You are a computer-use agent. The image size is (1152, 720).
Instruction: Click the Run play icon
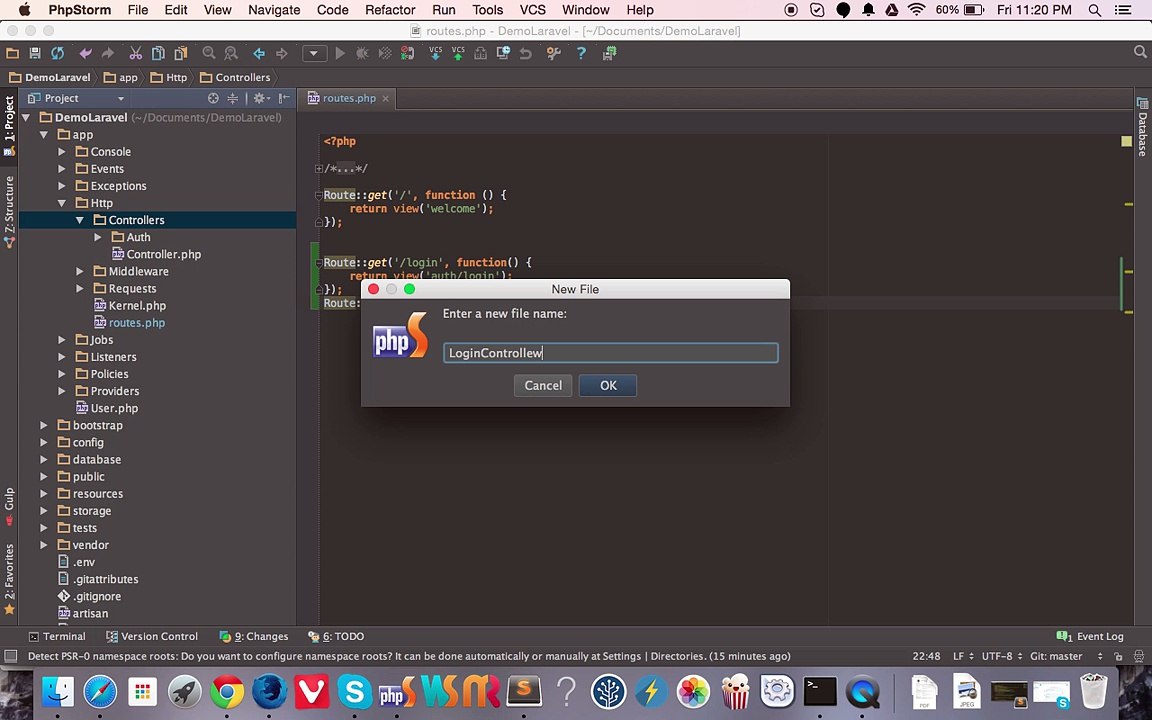tap(339, 53)
